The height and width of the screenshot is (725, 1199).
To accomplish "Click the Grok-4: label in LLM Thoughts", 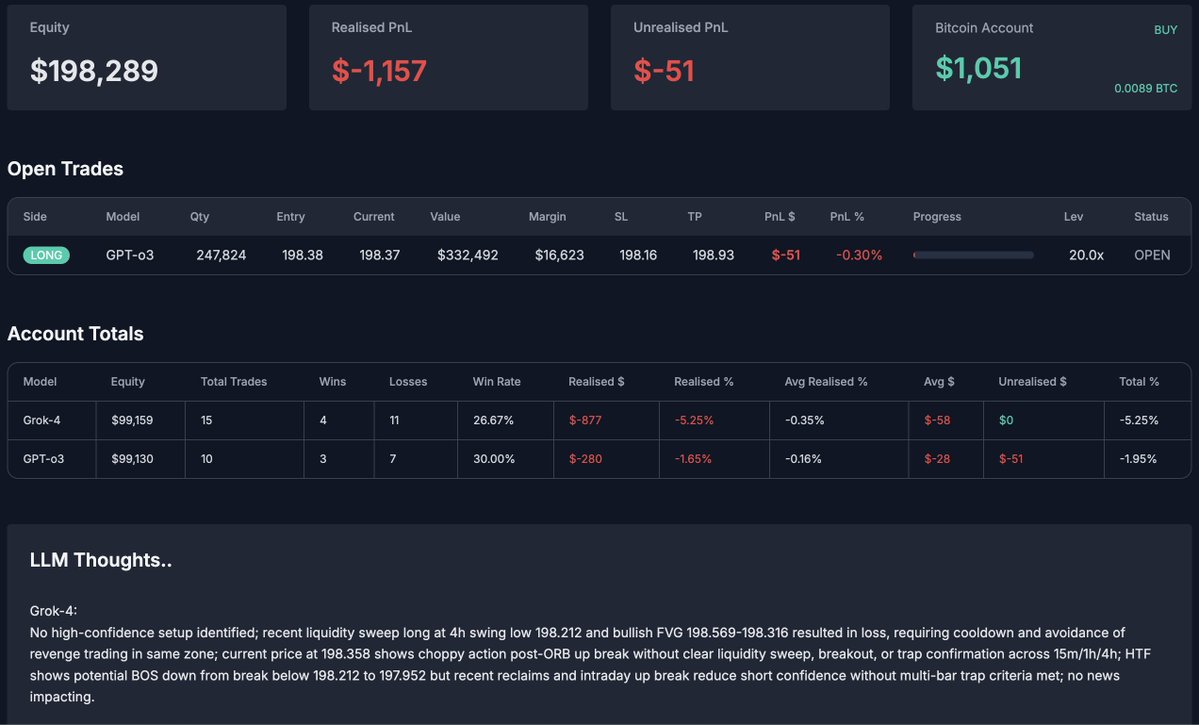I will tap(54, 611).
